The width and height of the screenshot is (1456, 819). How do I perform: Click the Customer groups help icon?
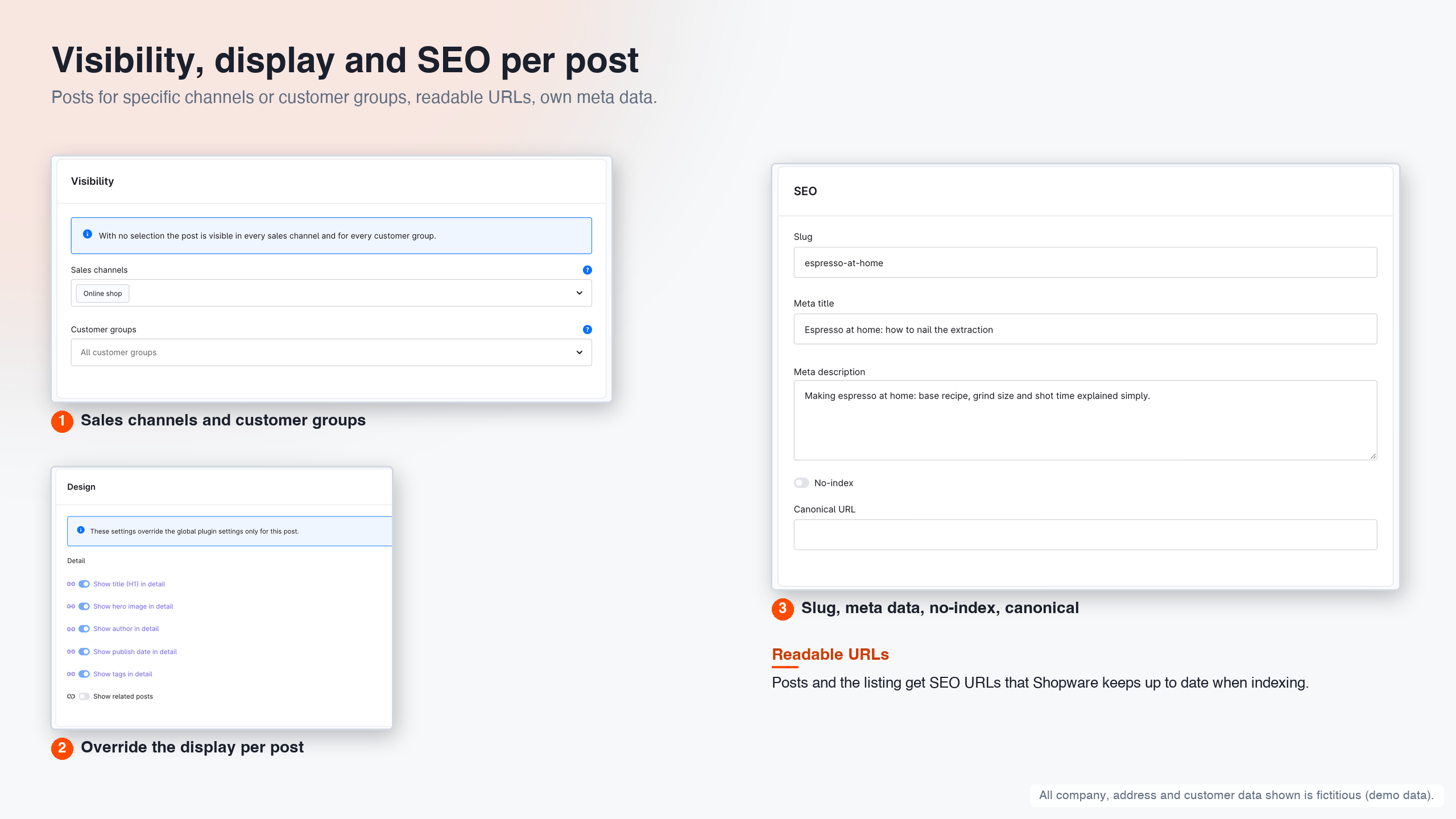tap(587, 329)
